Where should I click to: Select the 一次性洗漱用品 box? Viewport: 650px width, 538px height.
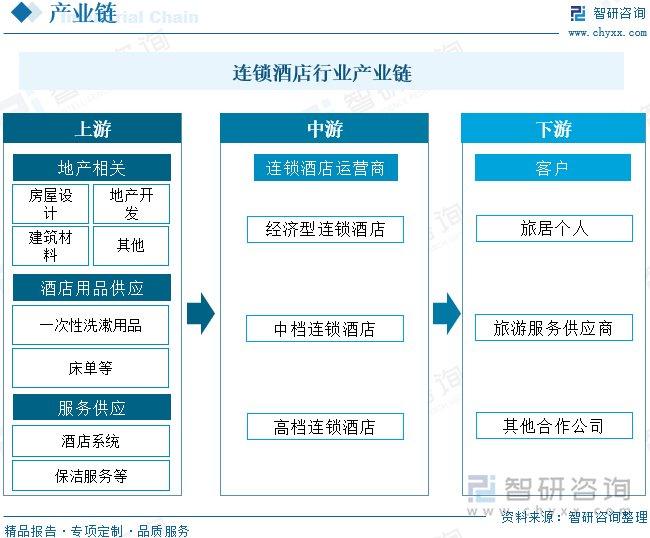(91, 325)
